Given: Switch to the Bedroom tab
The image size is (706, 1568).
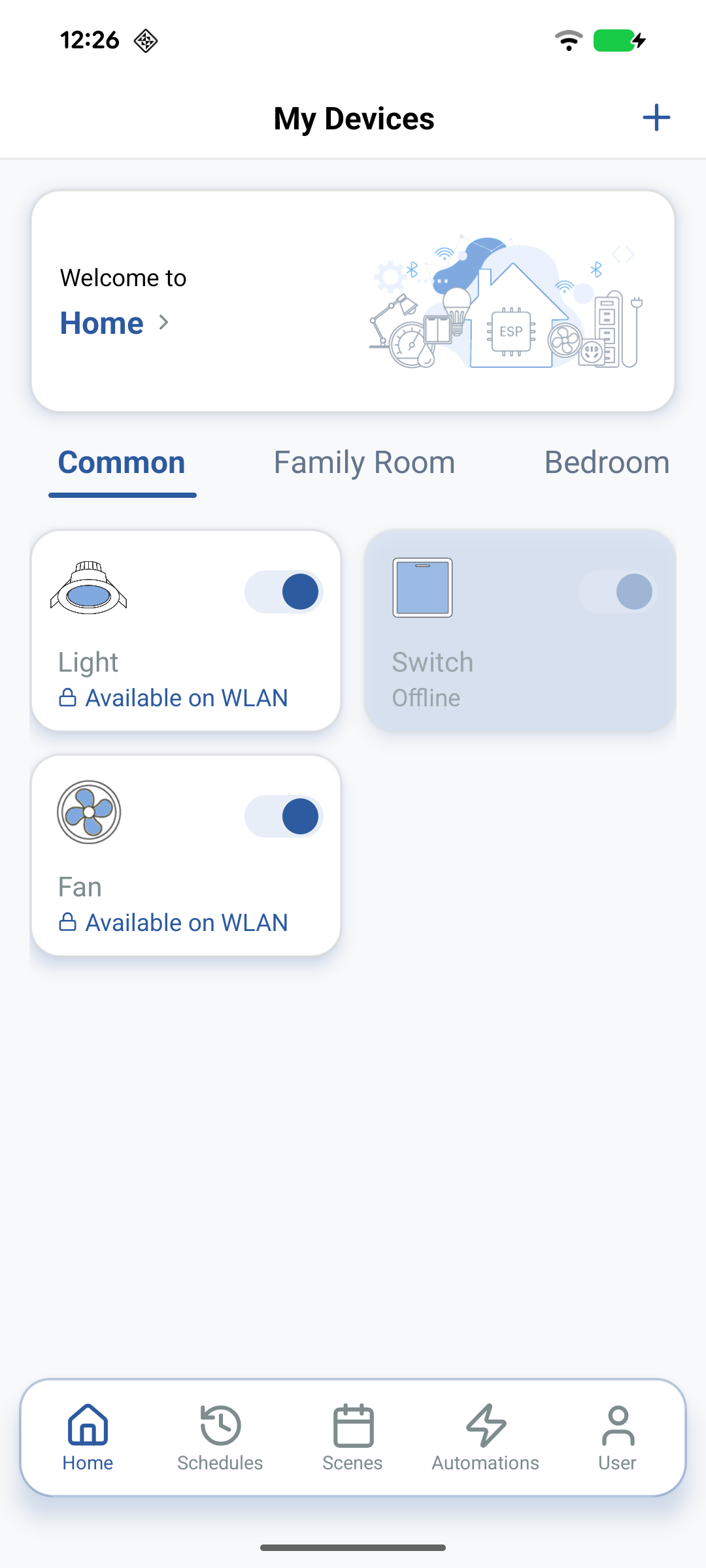Looking at the screenshot, I should (x=607, y=463).
